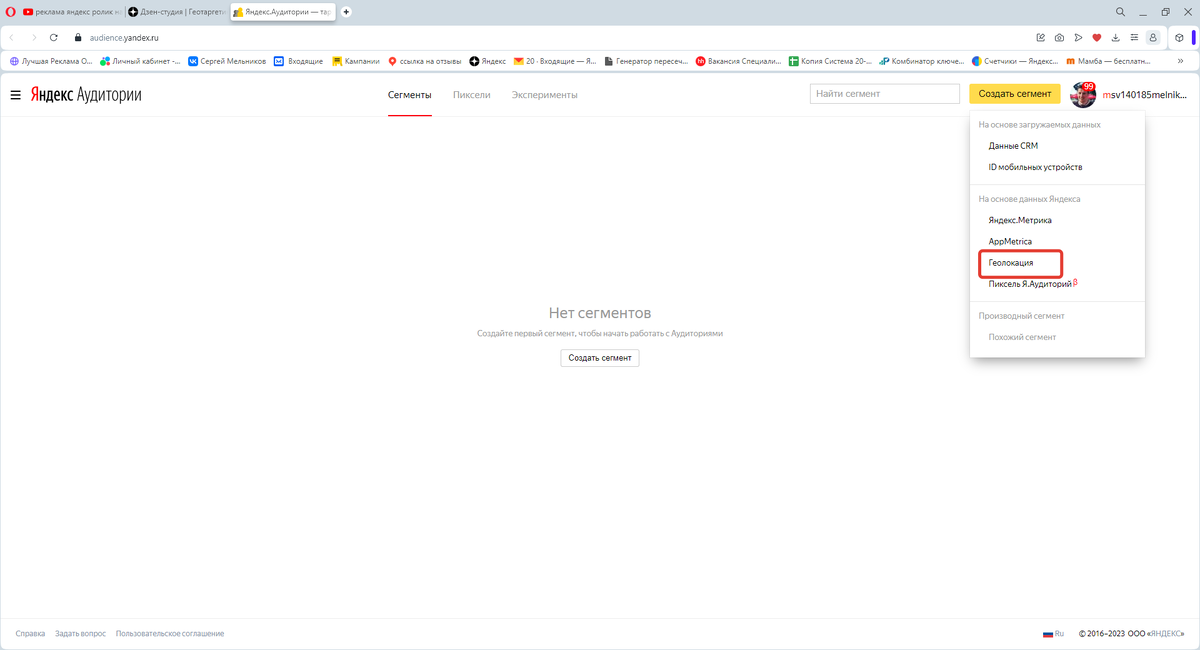The width and height of the screenshot is (1200, 650).
Task: Select Похожий сегмент option
Action: [x=1022, y=337]
